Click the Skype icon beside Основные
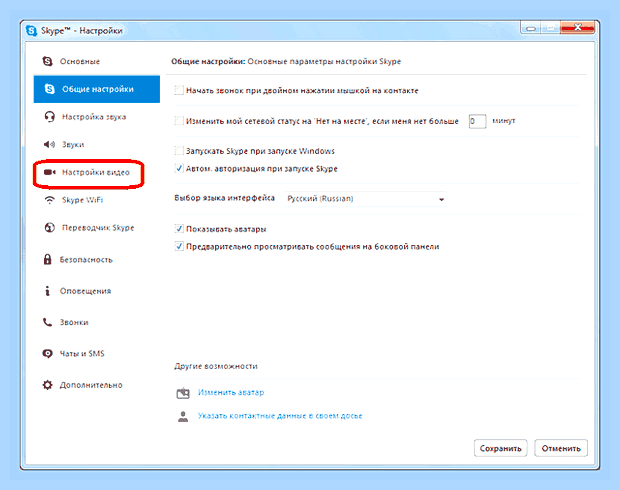Viewport: 620px width, 490px height. pos(47,61)
